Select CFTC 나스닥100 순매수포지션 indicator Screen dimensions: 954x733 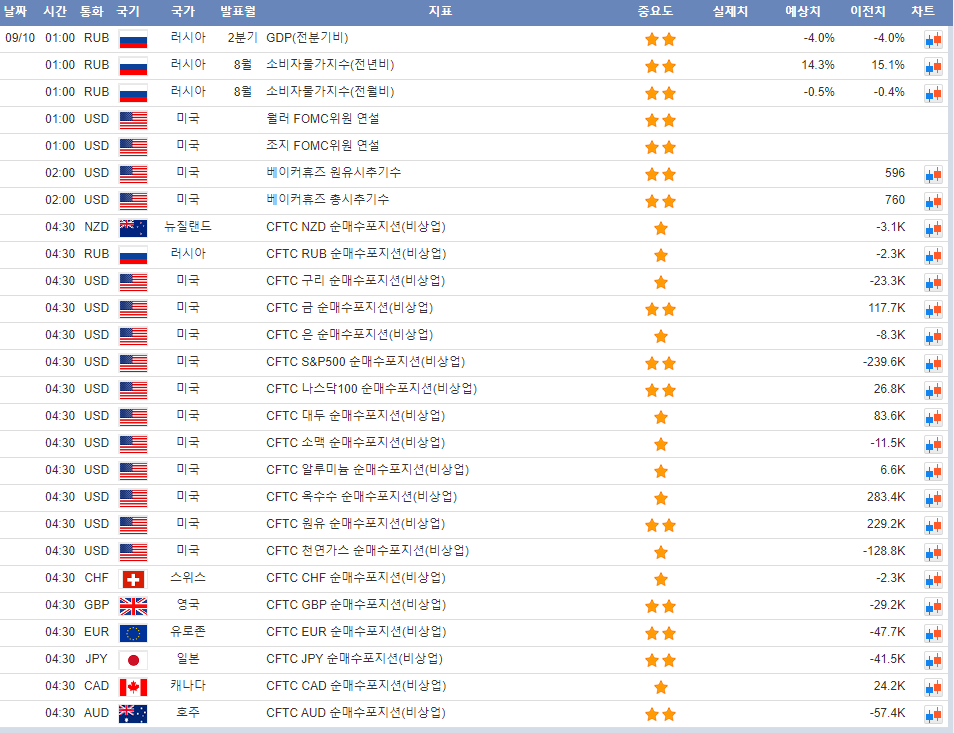pos(371,389)
